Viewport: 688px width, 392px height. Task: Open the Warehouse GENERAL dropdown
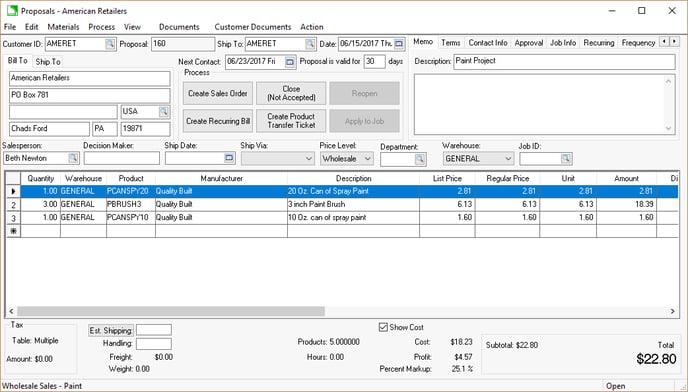508,158
